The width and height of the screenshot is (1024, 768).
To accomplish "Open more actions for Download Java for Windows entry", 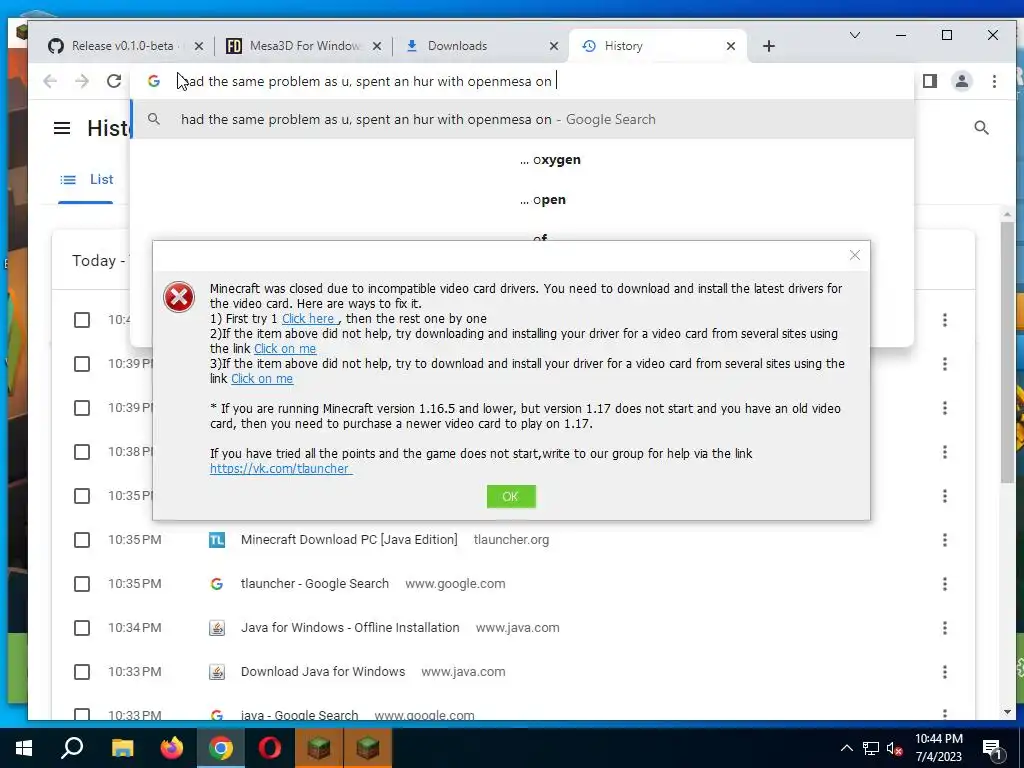I will pos(944,672).
